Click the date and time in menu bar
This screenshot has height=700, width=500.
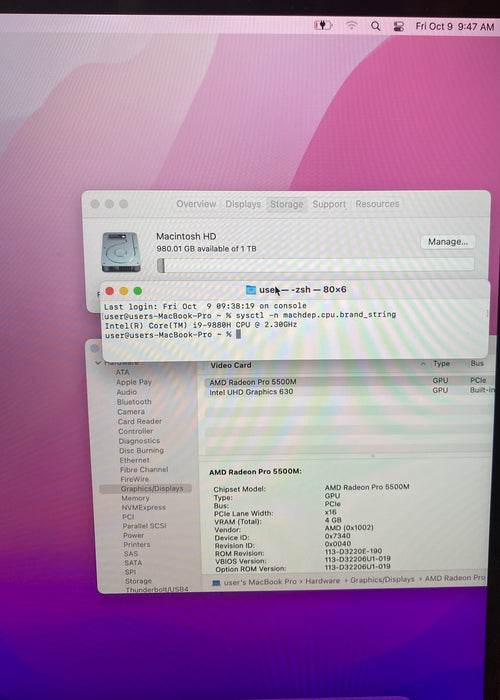click(454, 26)
